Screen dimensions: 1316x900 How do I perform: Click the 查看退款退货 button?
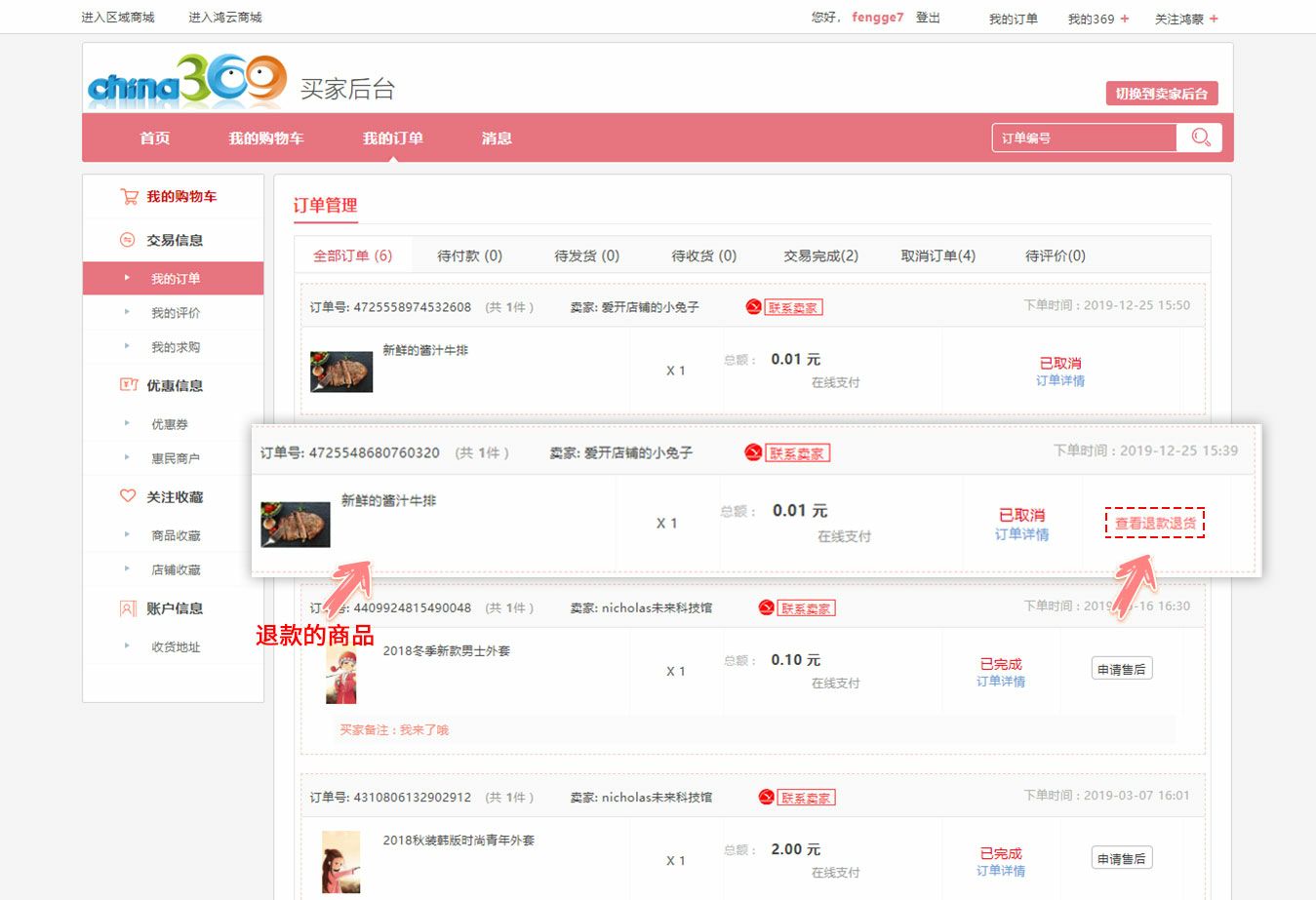[1155, 523]
